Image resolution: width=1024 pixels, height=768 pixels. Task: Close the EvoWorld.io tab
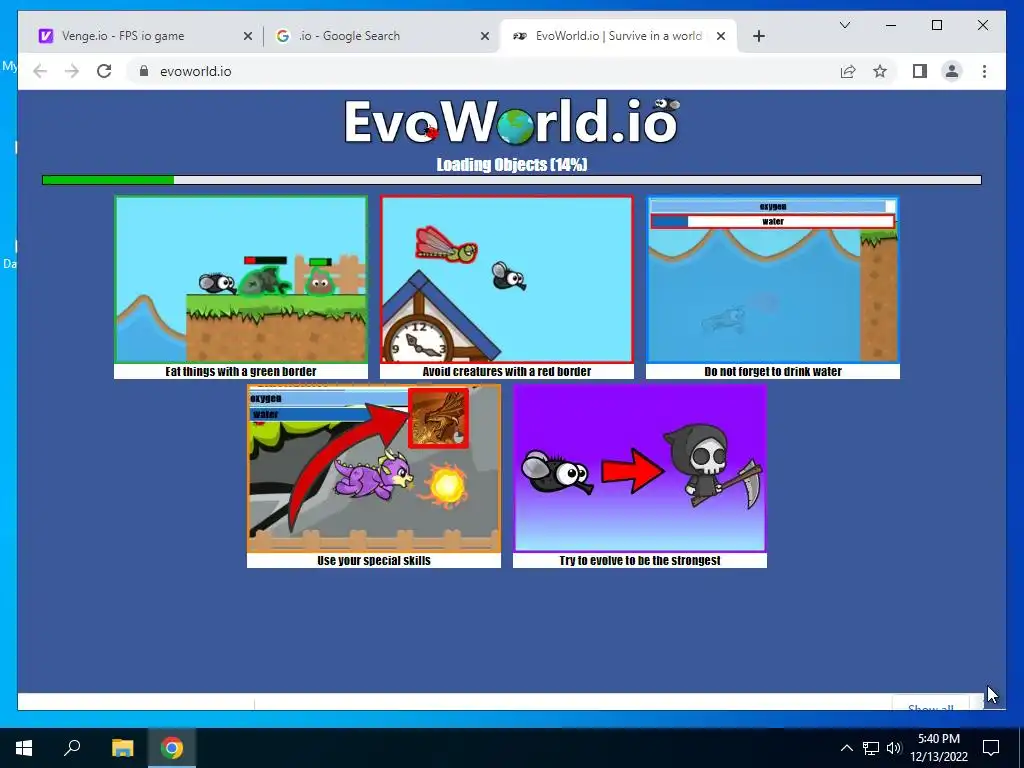(721, 37)
